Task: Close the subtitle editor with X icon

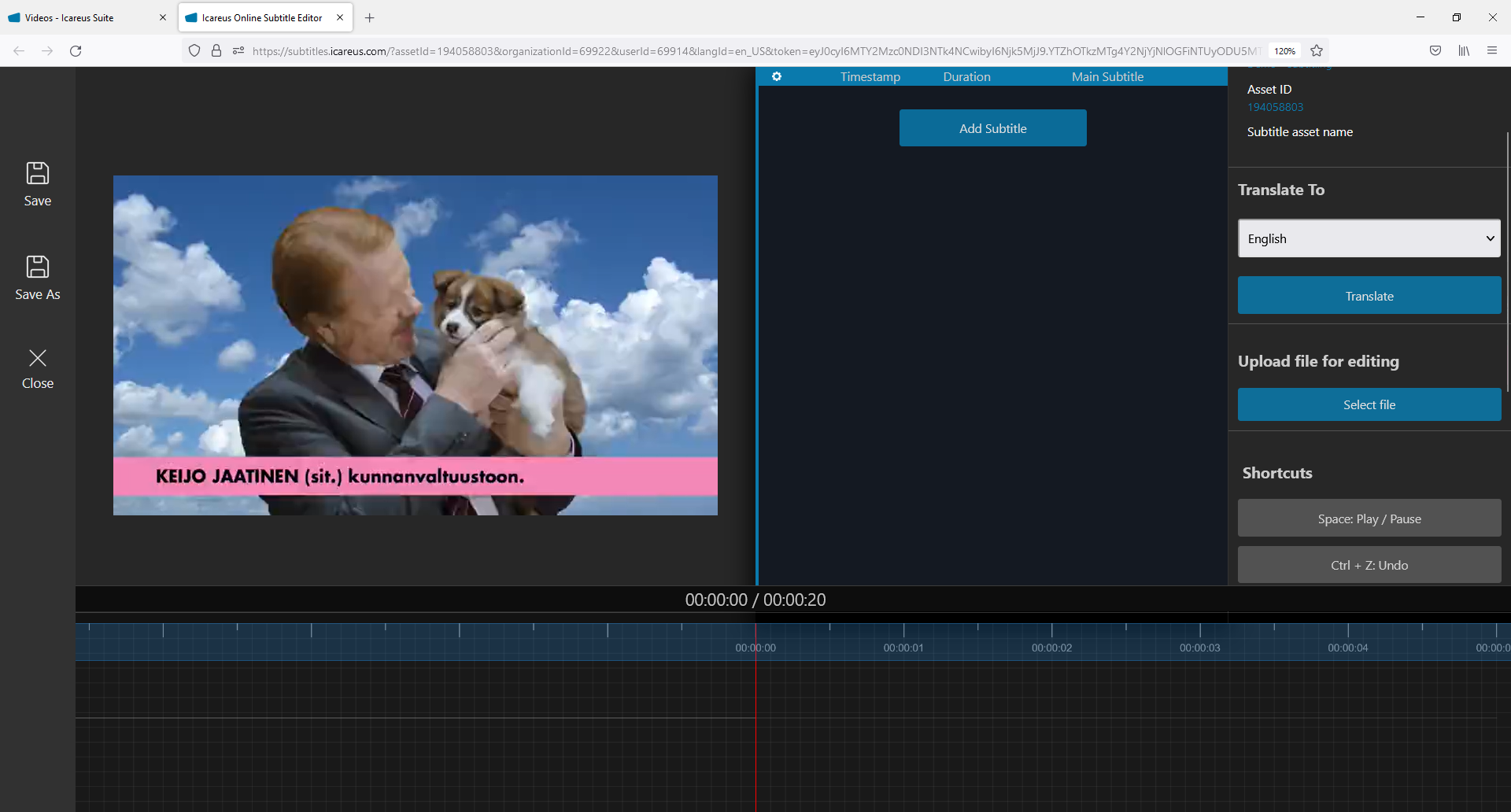Action: click(38, 359)
